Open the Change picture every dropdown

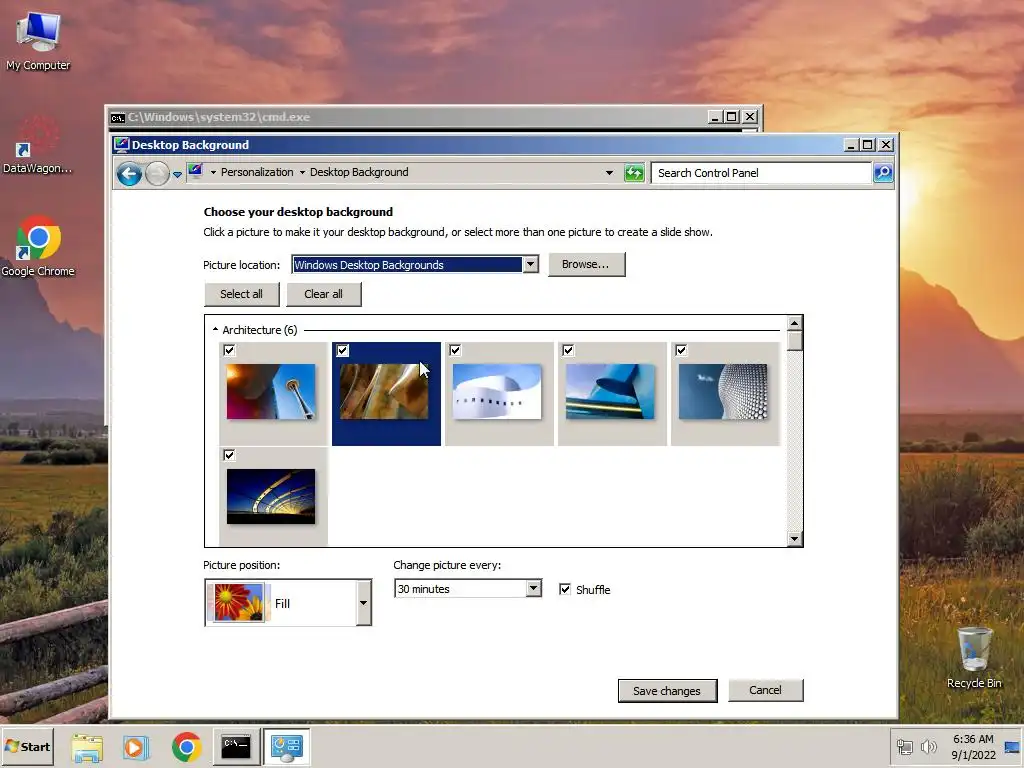[x=468, y=588]
